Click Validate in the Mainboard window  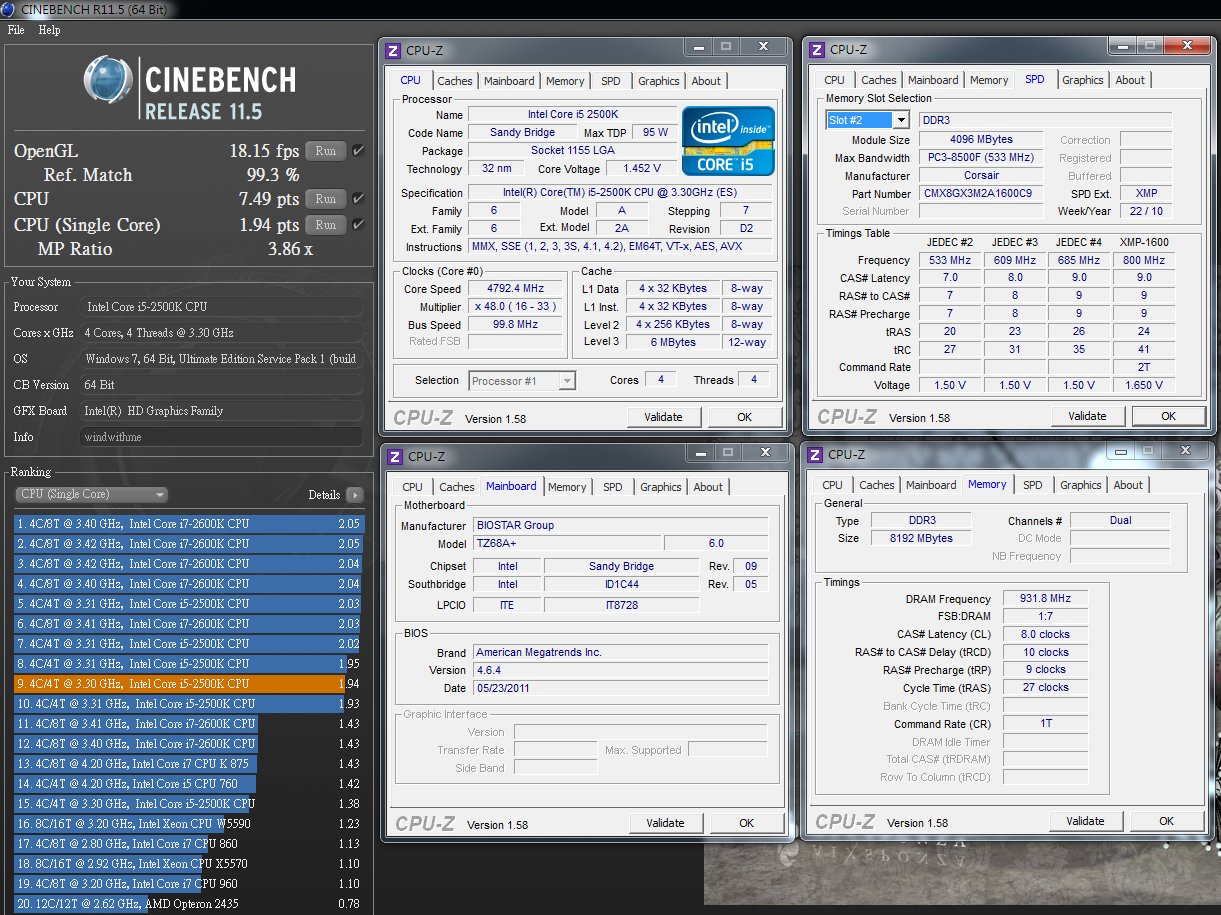pos(665,823)
